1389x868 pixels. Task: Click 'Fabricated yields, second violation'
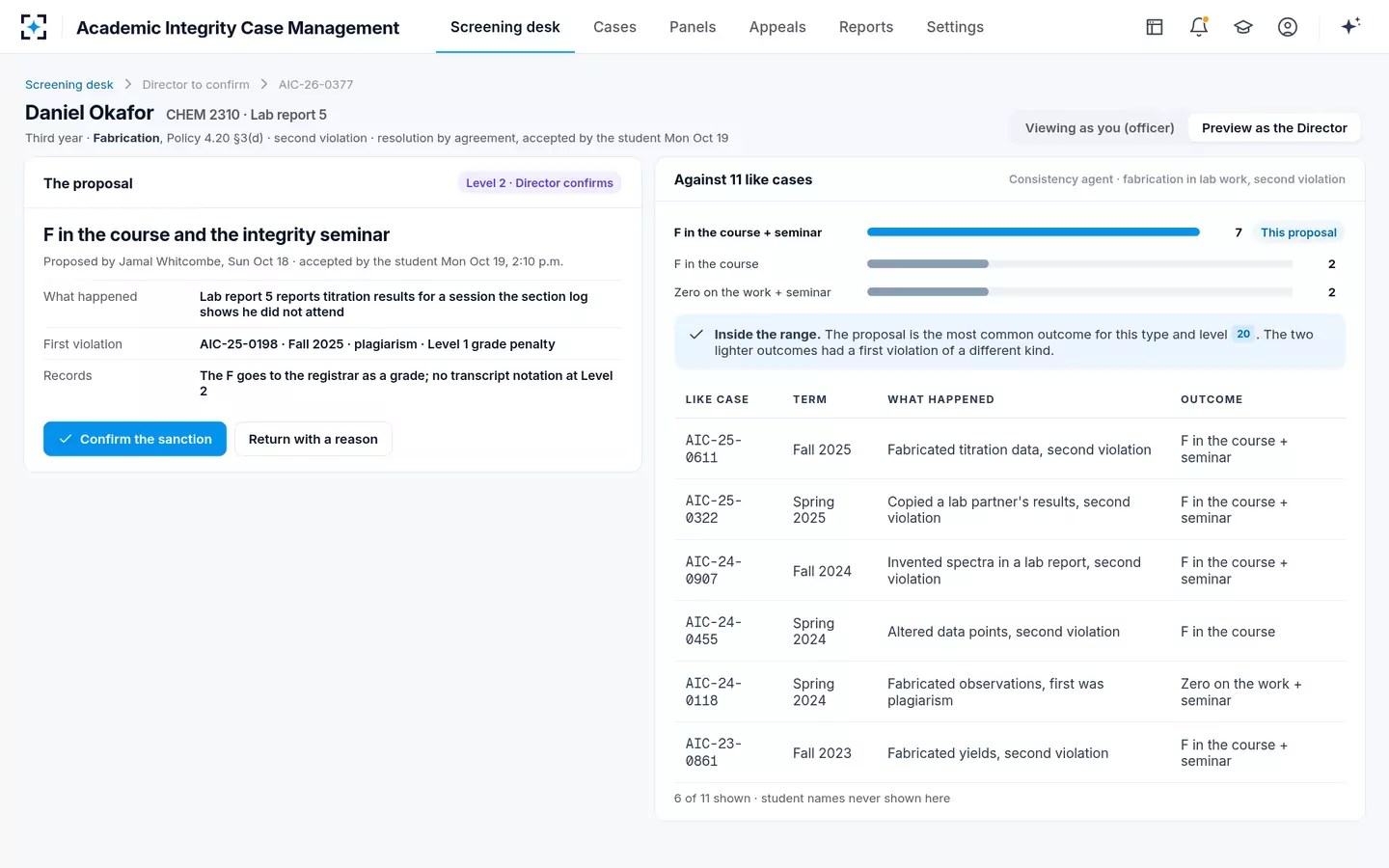[x=997, y=753]
